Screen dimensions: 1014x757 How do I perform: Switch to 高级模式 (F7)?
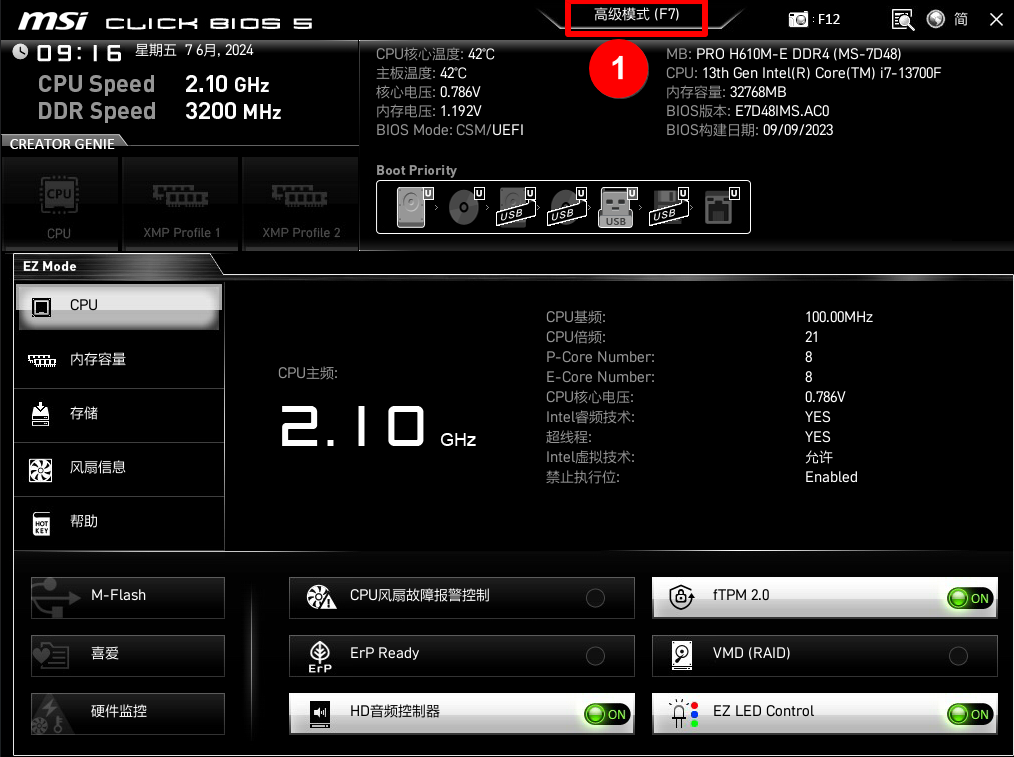click(635, 18)
